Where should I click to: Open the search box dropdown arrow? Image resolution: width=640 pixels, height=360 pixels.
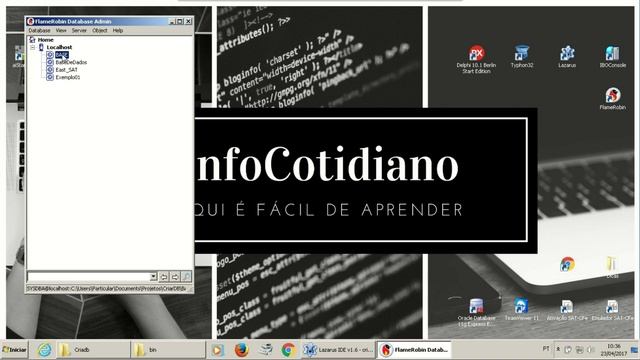[153, 277]
